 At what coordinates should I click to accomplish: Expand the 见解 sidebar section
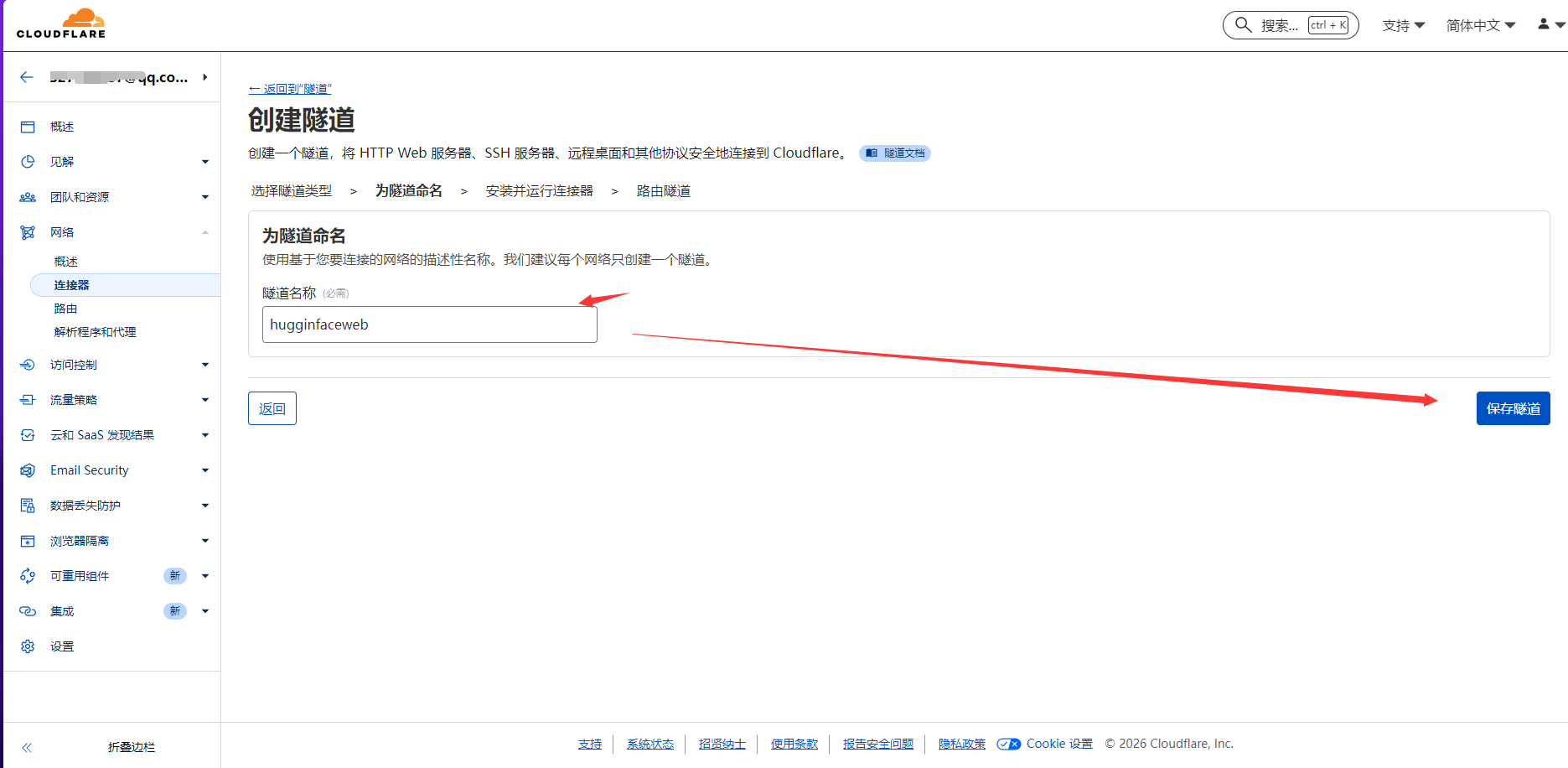pyautogui.click(x=204, y=162)
